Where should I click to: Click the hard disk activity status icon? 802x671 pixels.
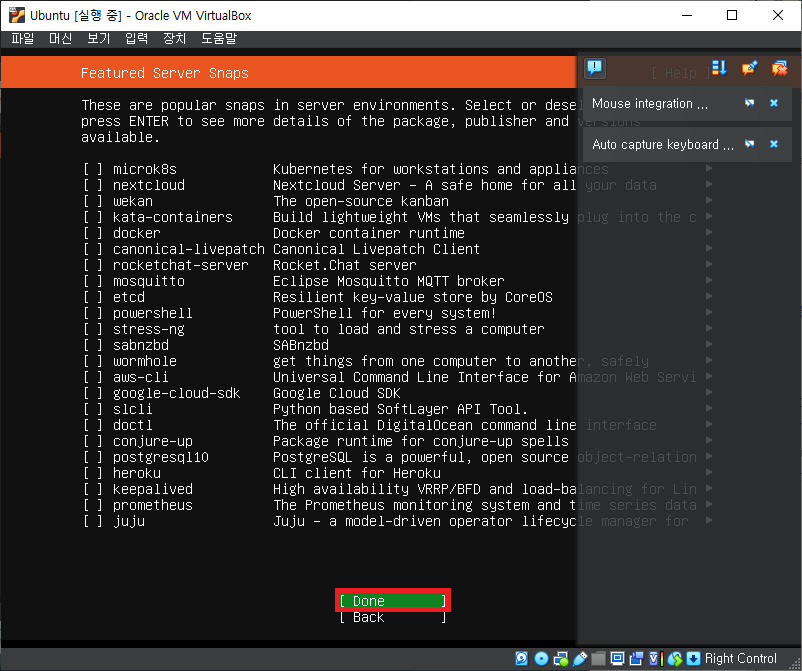pyautogui.click(x=522, y=659)
